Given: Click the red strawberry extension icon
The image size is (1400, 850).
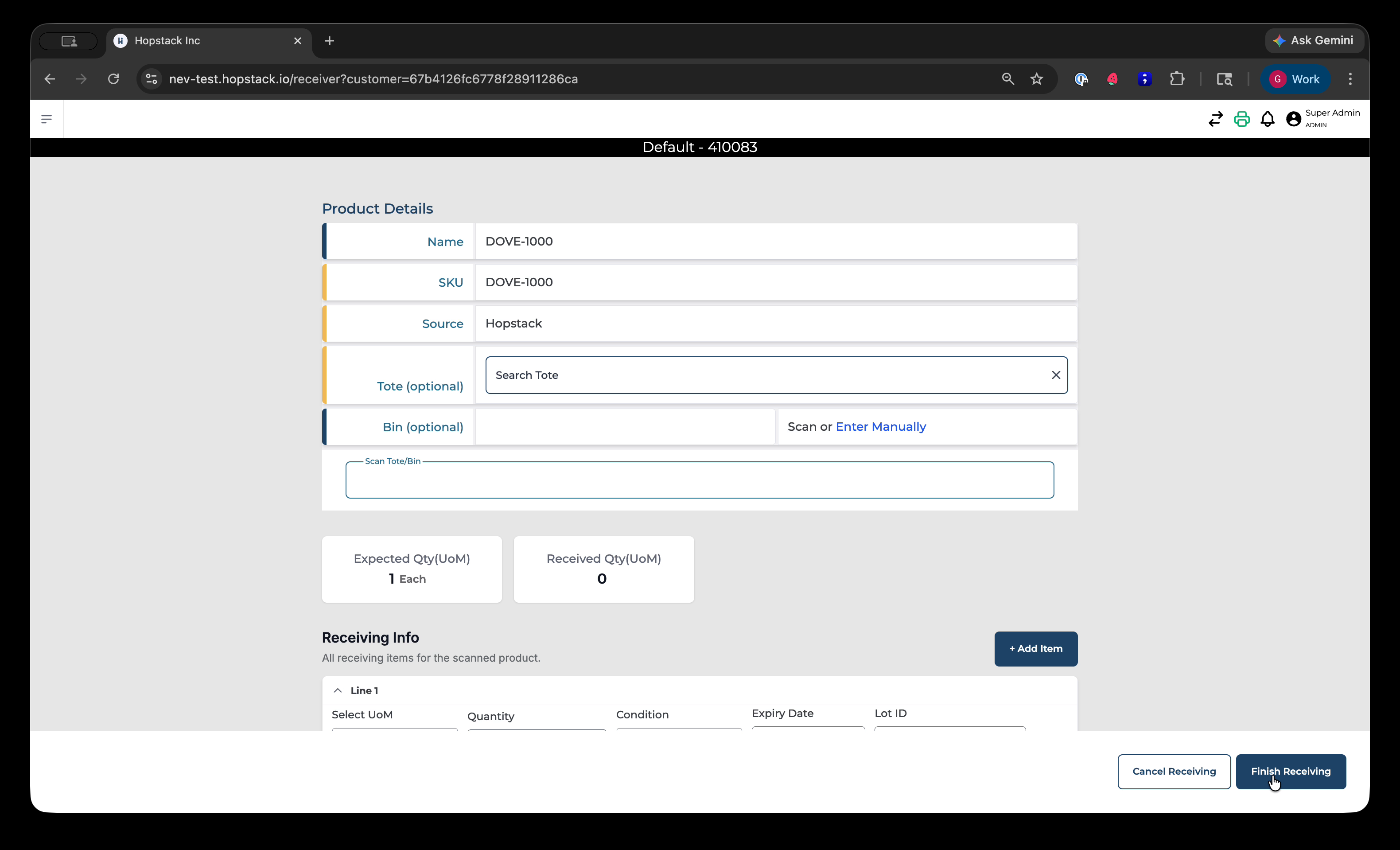Looking at the screenshot, I should tap(1112, 79).
